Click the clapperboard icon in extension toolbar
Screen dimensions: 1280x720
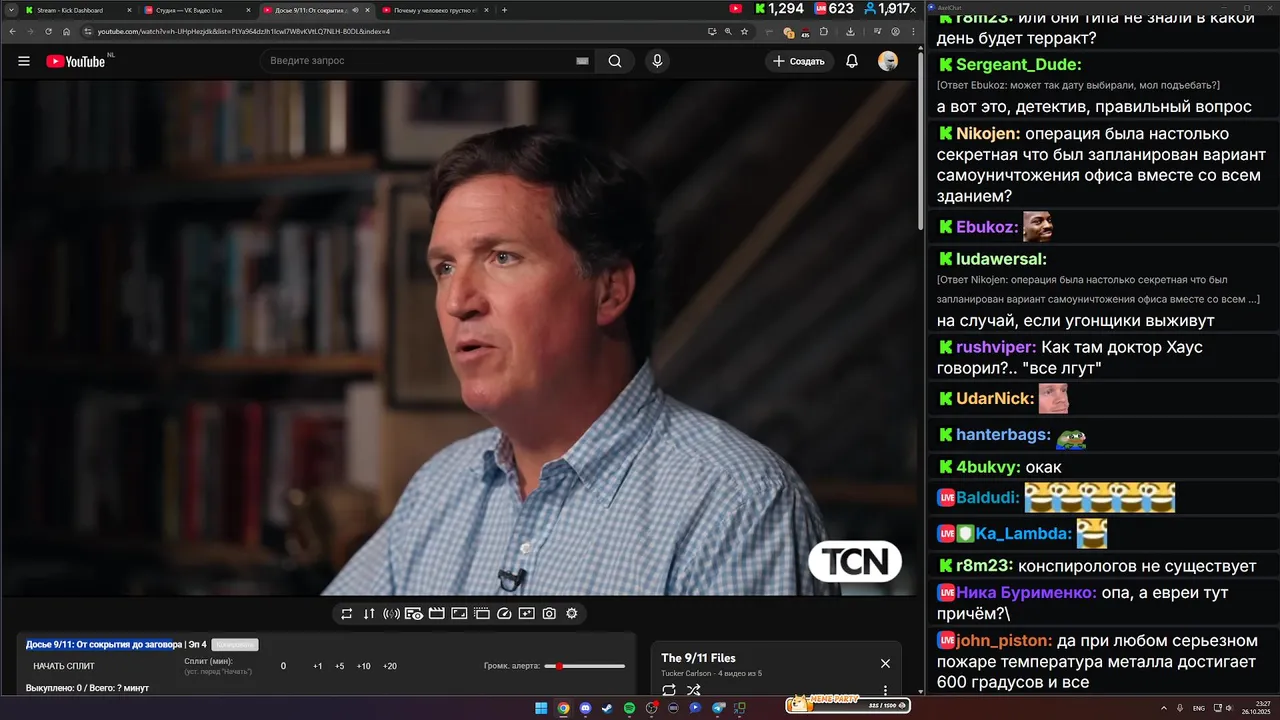coord(437,614)
